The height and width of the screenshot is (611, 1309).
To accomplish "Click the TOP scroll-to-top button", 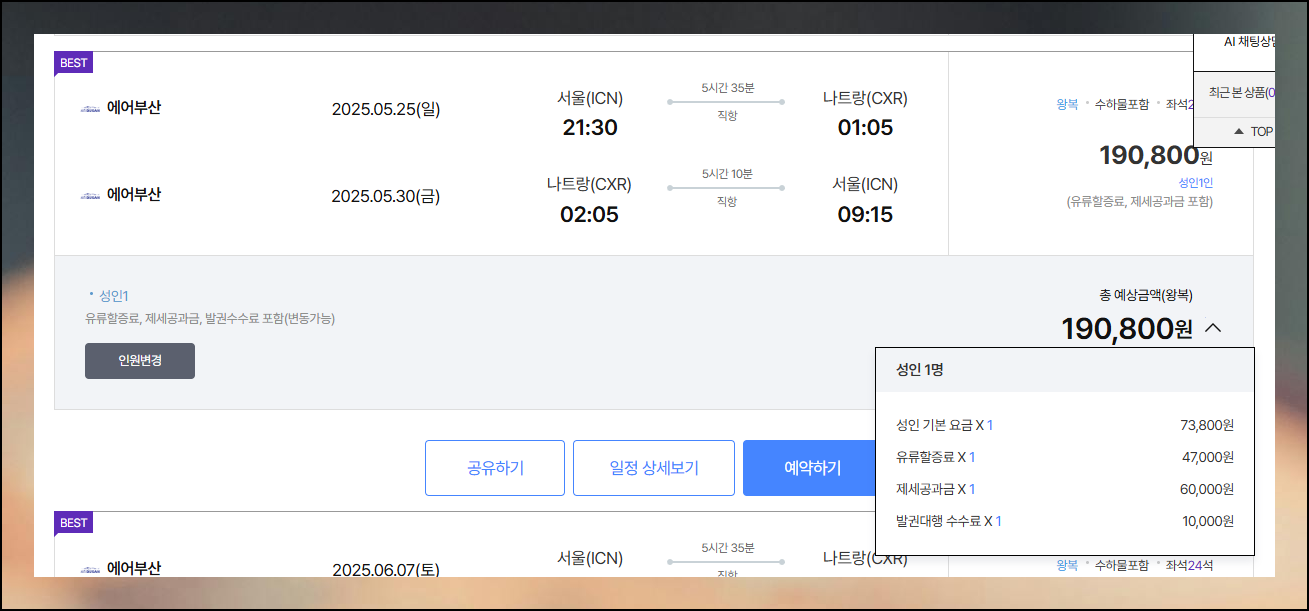I will click(1253, 131).
